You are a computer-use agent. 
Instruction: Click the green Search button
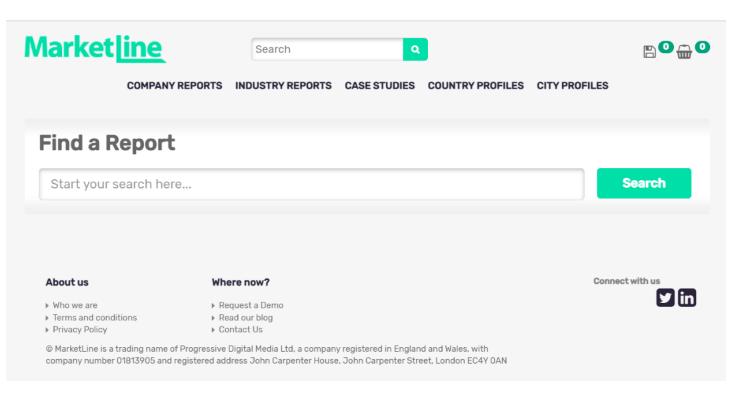[x=644, y=183]
